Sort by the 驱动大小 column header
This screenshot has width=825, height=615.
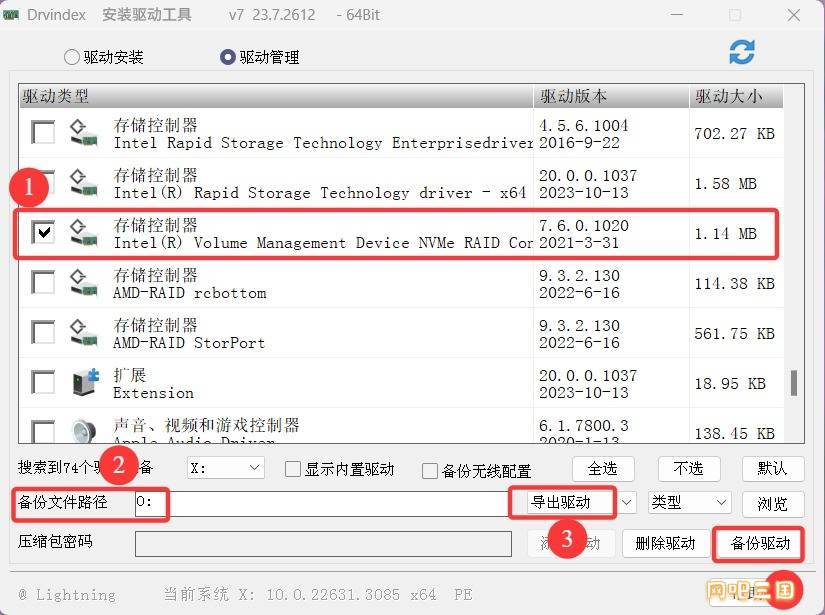(x=735, y=96)
